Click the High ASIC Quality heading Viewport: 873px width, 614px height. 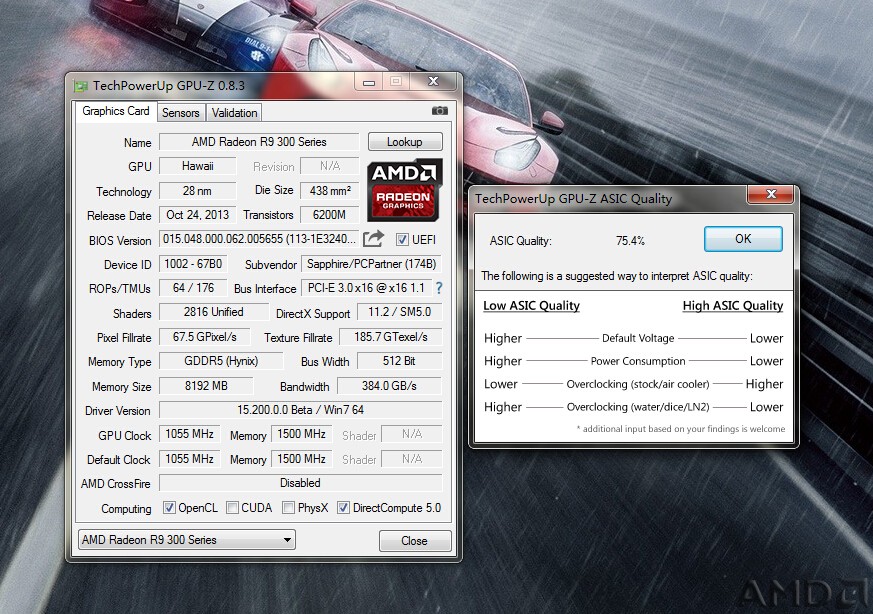tap(733, 306)
